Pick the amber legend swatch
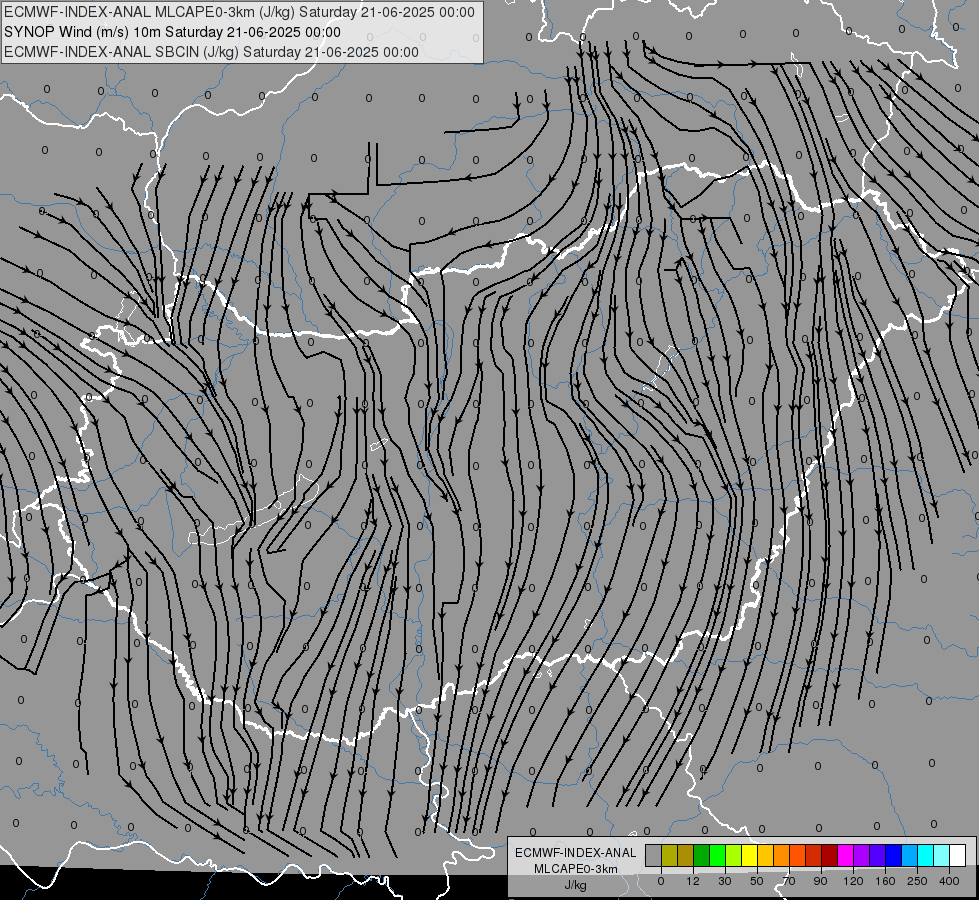Screen dimensions: 979x900 tap(766, 855)
